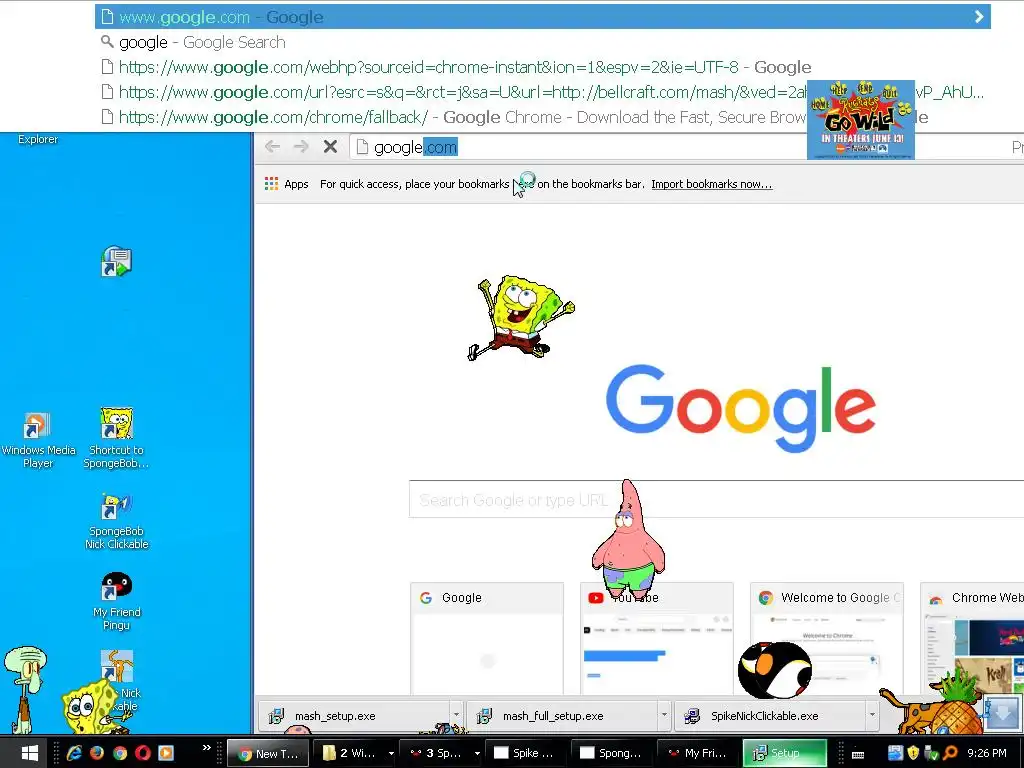
Task: Click the yellow security shield tray icon
Action: point(913,753)
